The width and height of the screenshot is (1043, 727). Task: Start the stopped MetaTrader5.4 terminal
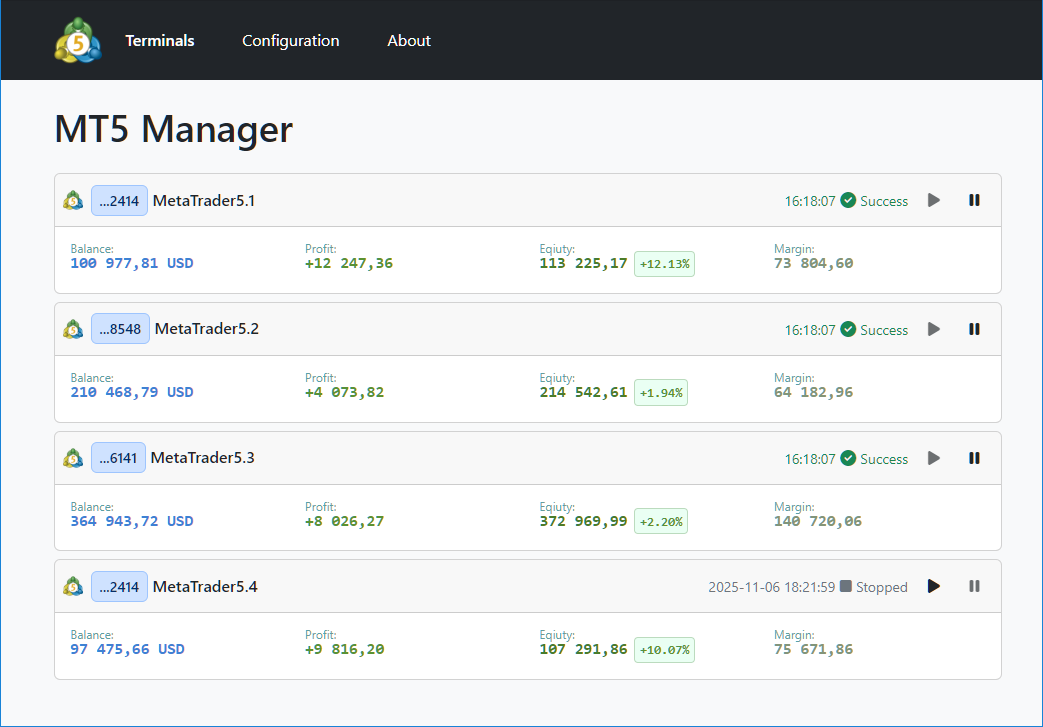[x=934, y=586]
